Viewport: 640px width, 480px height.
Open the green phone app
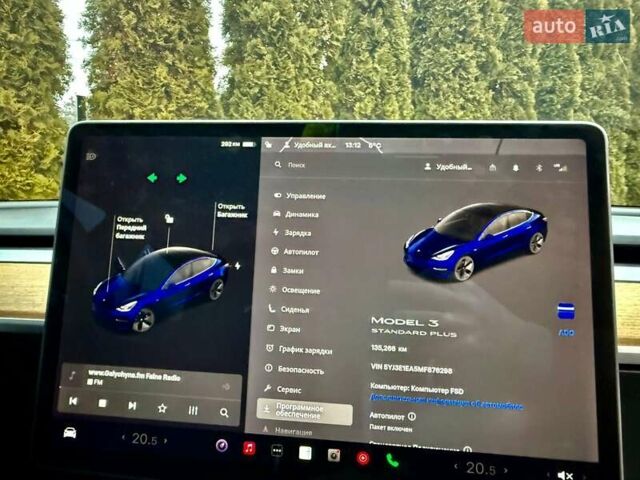click(392, 460)
